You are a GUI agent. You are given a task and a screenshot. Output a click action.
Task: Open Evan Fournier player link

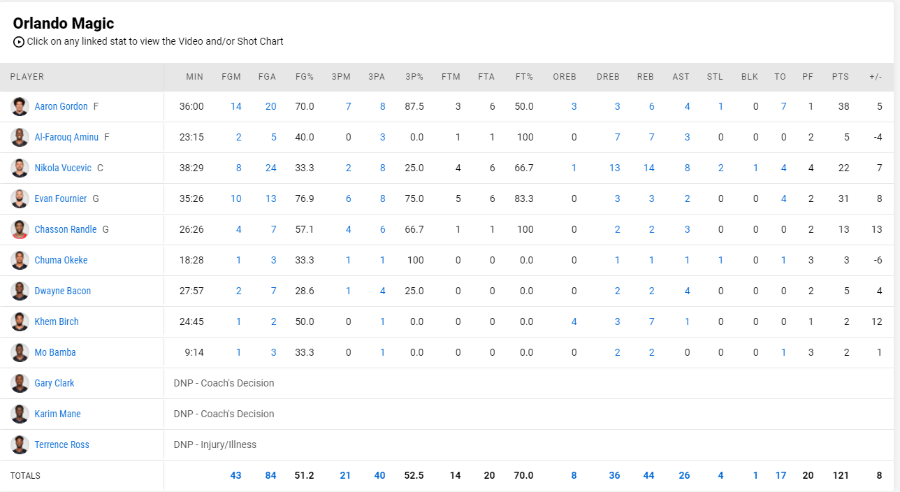(x=60, y=199)
